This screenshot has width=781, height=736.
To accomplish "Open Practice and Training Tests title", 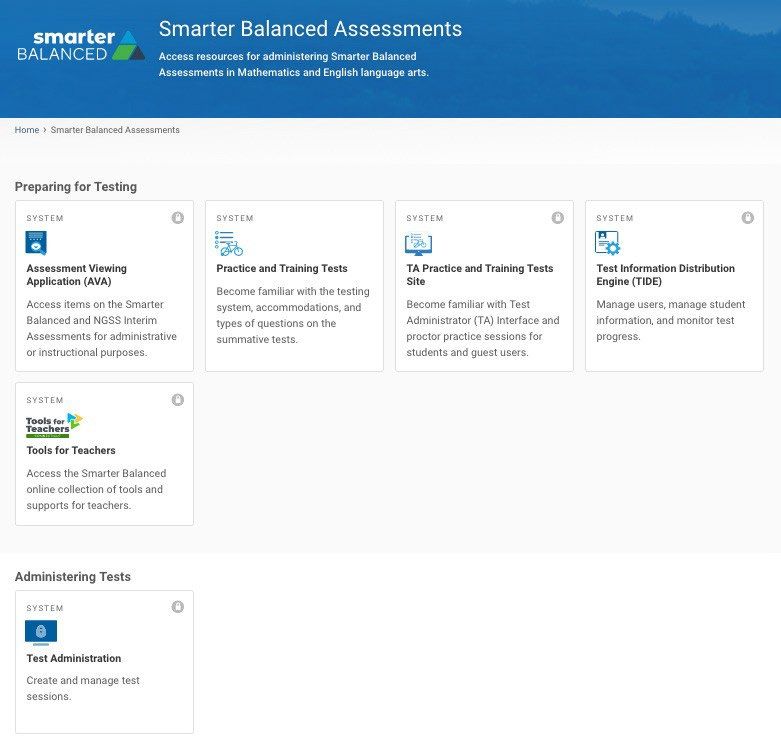I will point(282,268).
